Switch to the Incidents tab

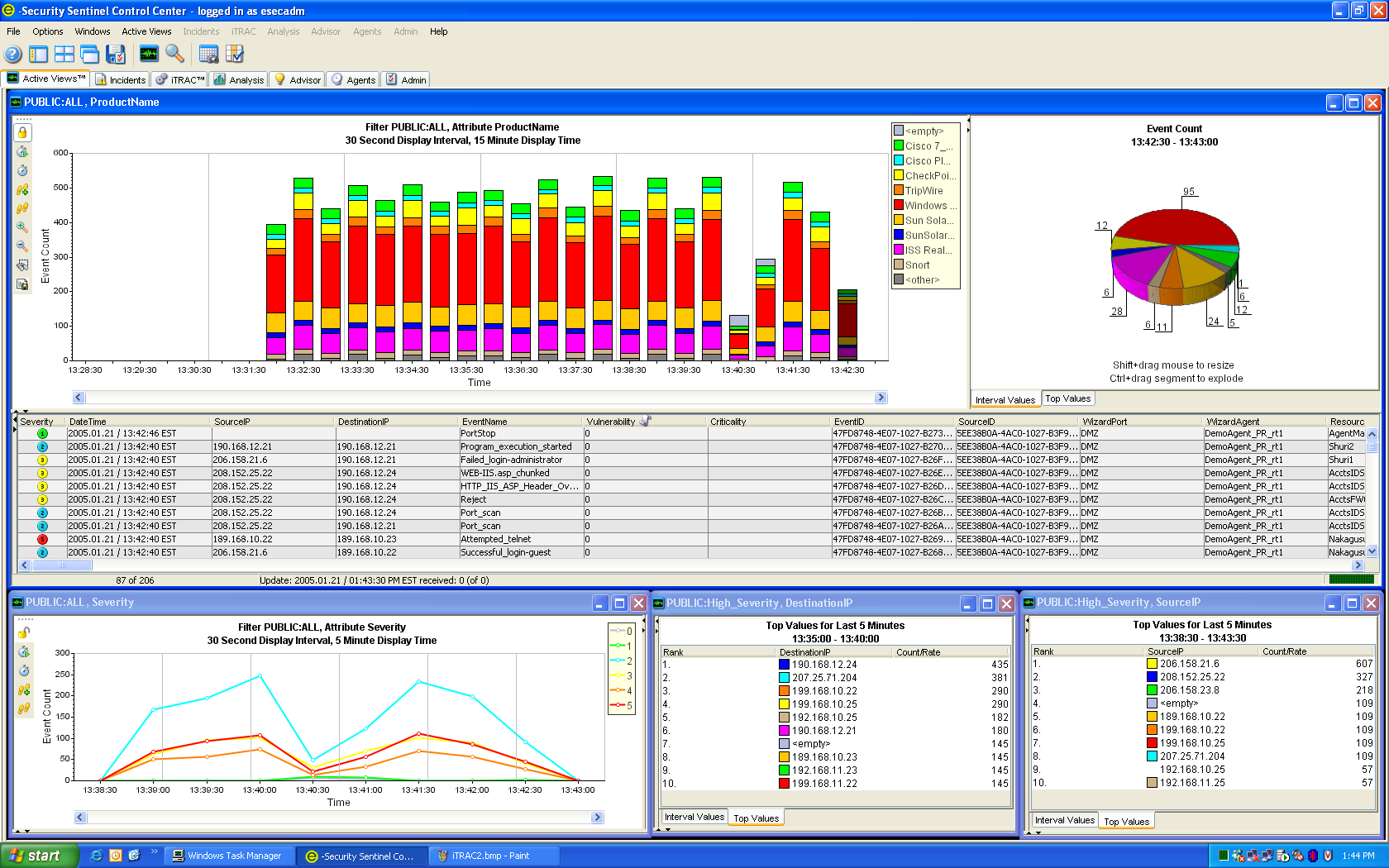[x=120, y=79]
